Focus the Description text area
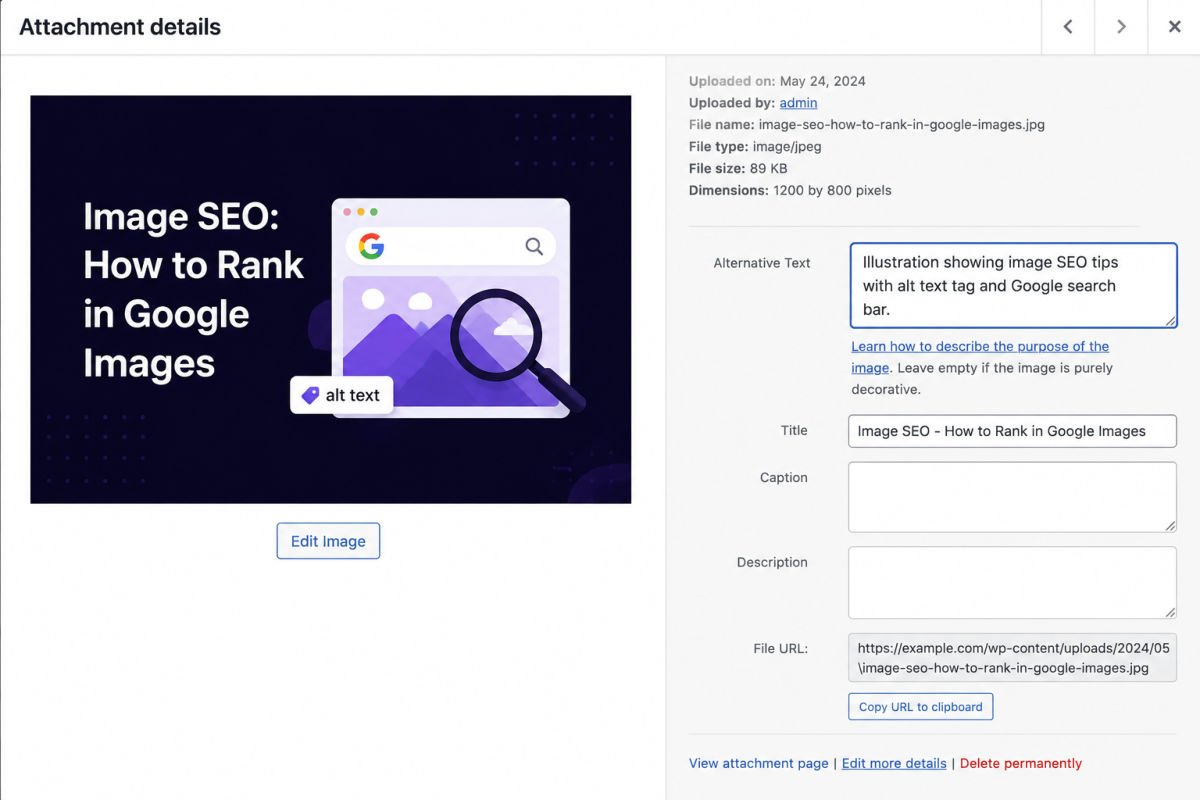The image size is (1200, 800). [x=1012, y=582]
